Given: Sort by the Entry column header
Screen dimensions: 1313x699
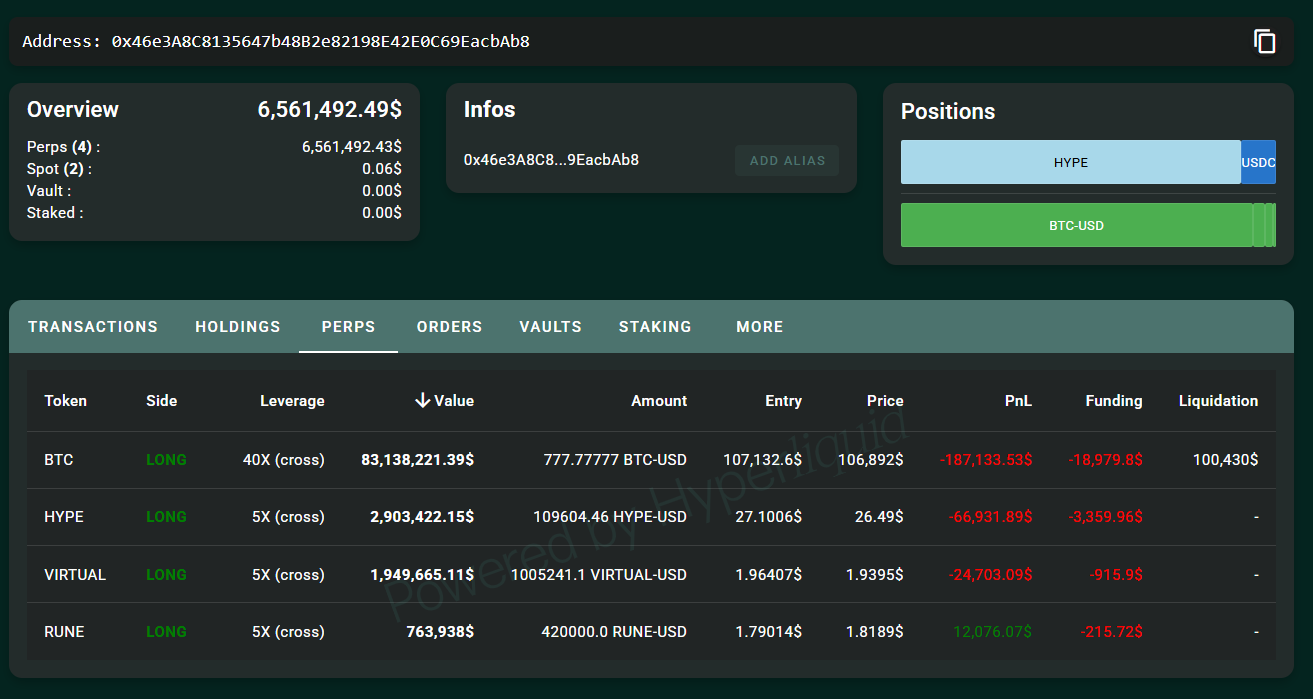Looking at the screenshot, I should (783, 401).
